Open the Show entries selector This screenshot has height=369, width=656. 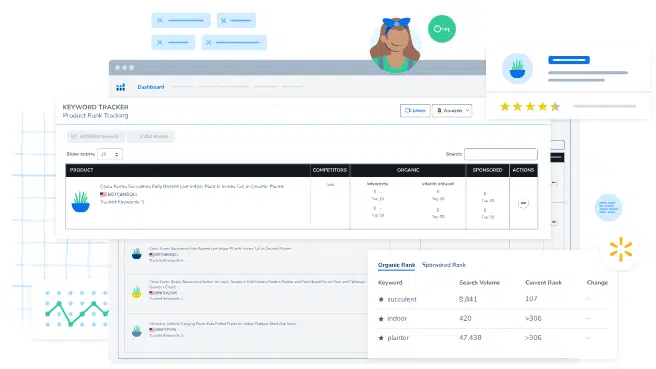pyautogui.click(x=110, y=154)
